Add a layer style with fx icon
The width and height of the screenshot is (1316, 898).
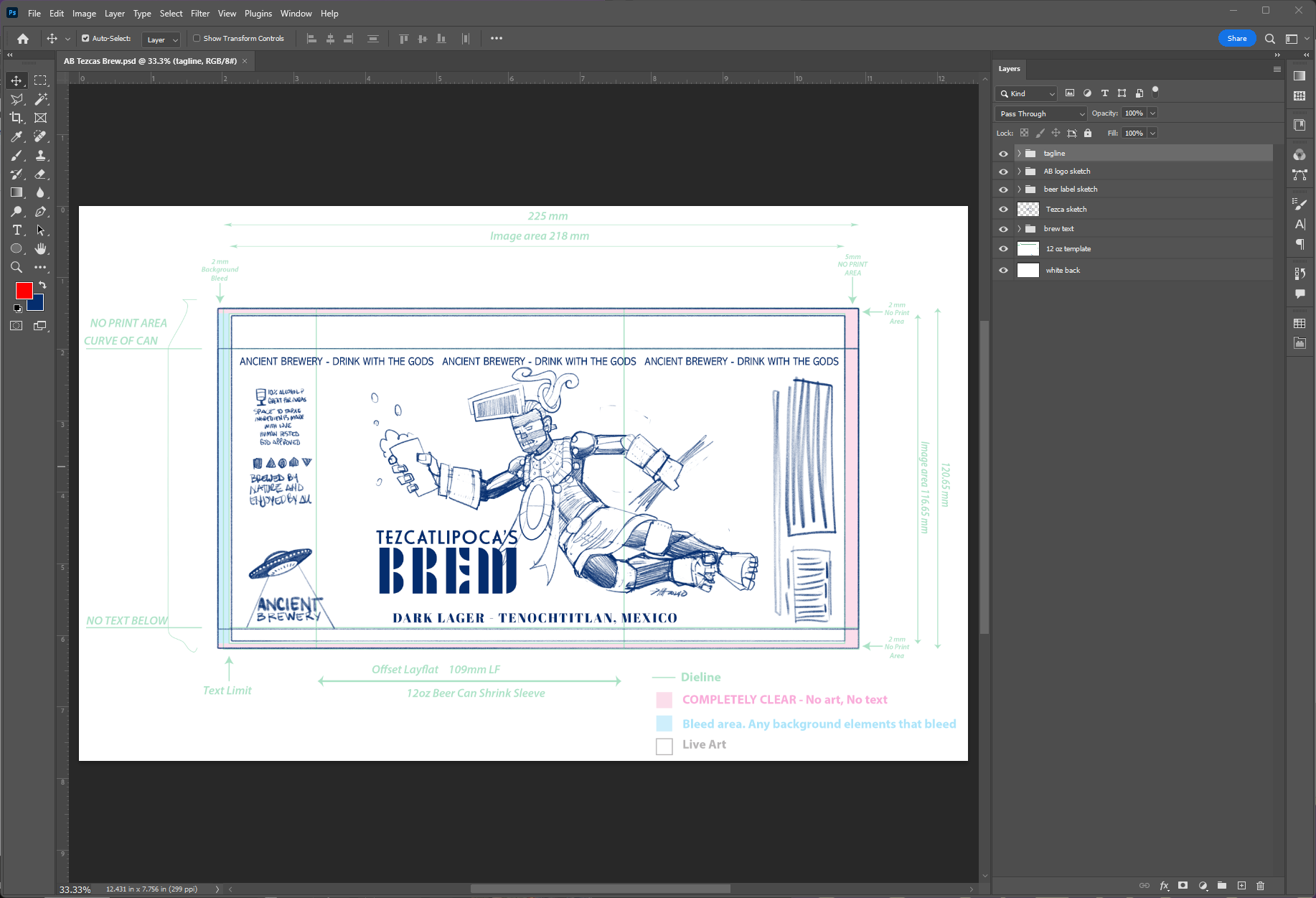coord(1164,886)
